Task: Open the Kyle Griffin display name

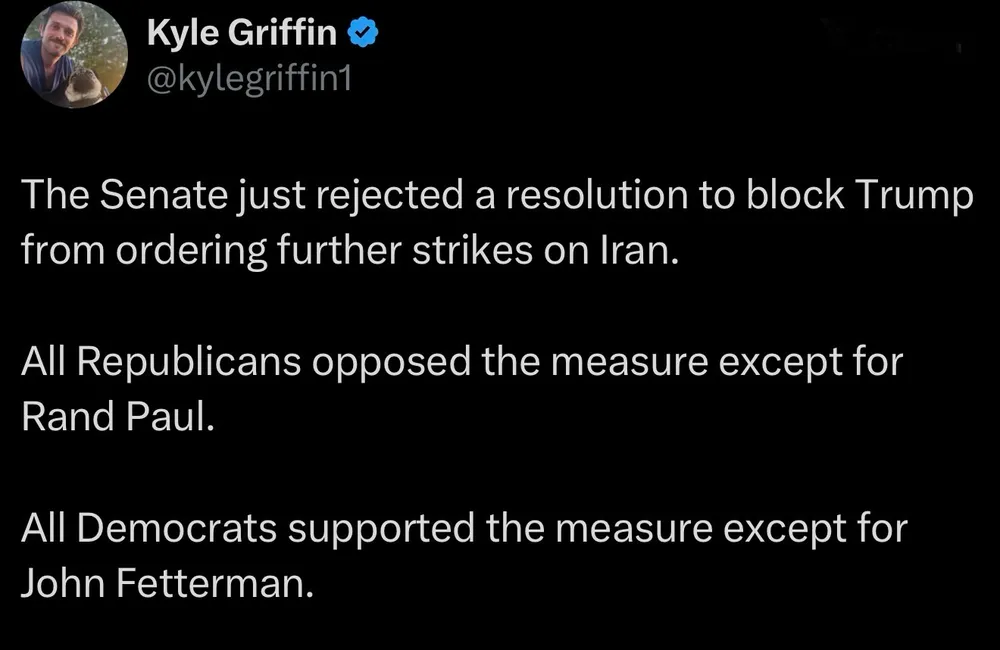Action: [241, 35]
